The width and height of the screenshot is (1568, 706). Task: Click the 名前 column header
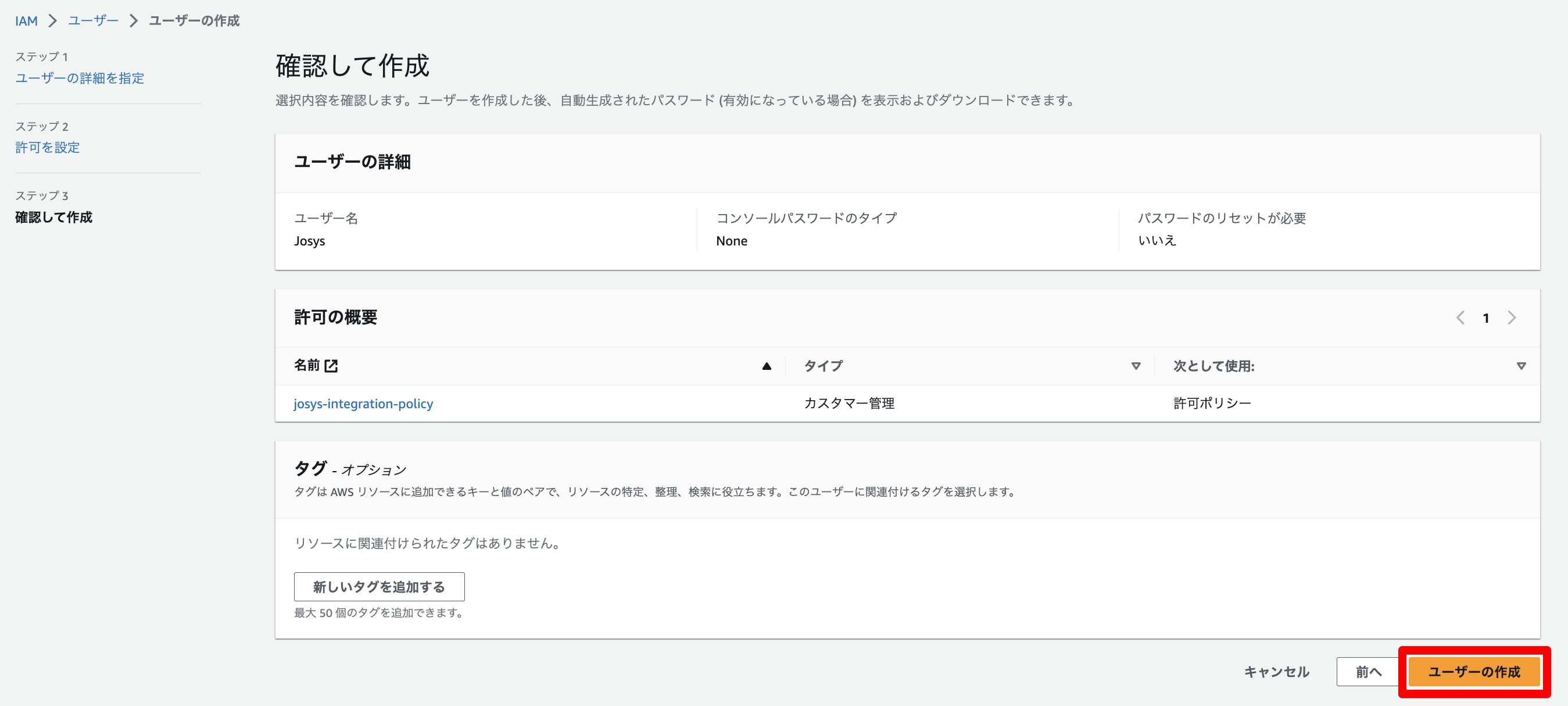pyautogui.click(x=307, y=365)
